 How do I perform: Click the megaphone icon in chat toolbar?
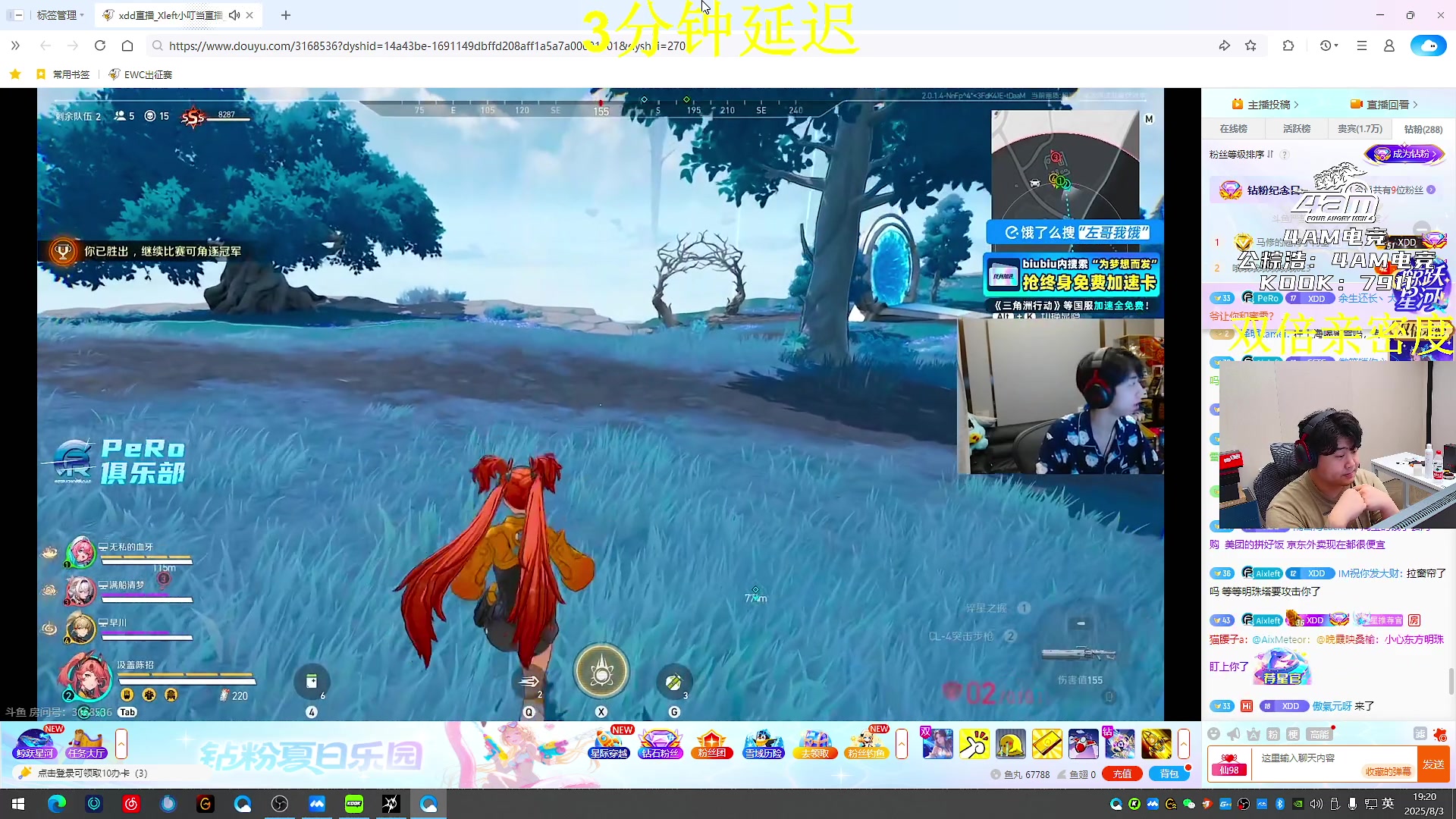[1234, 733]
